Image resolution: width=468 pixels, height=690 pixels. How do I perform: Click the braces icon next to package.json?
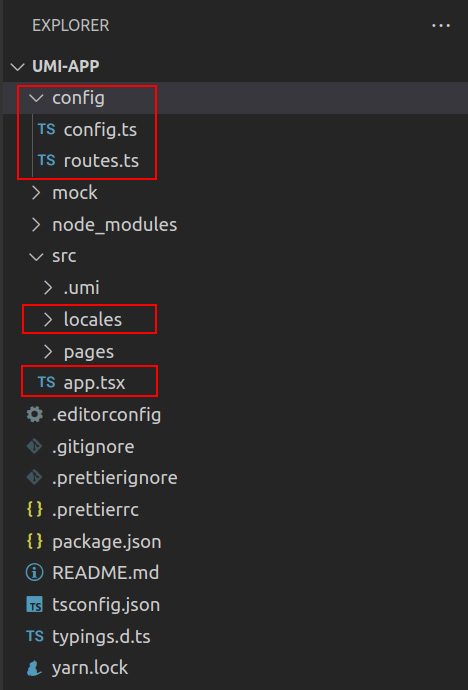coord(35,541)
